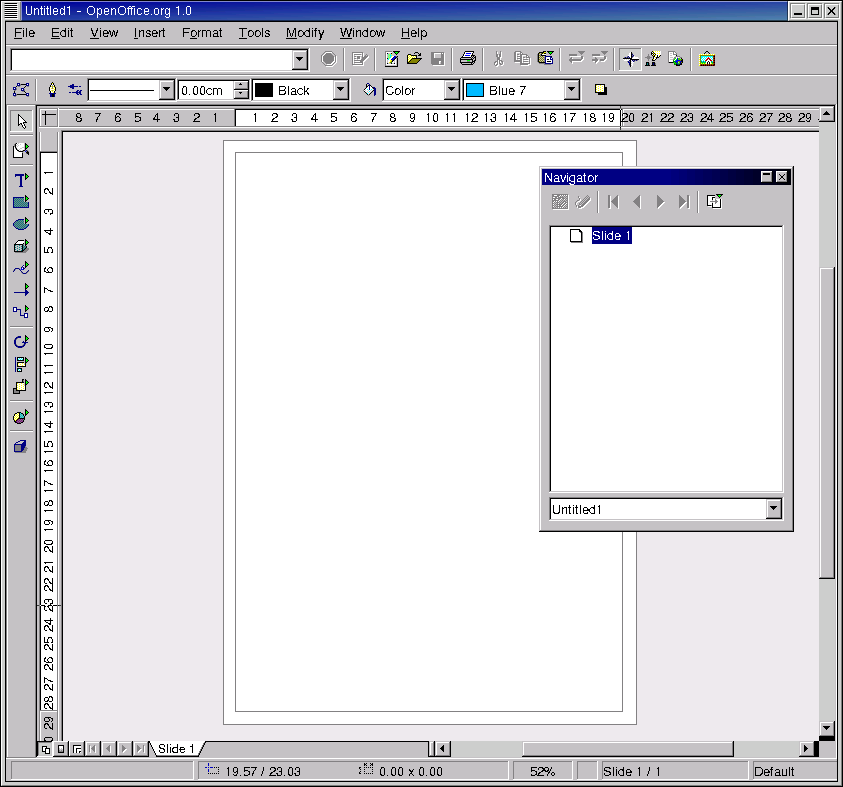Image resolution: width=843 pixels, height=787 pixels.
Task: Activate the Connector tool
Action: (x=21, y=311)
